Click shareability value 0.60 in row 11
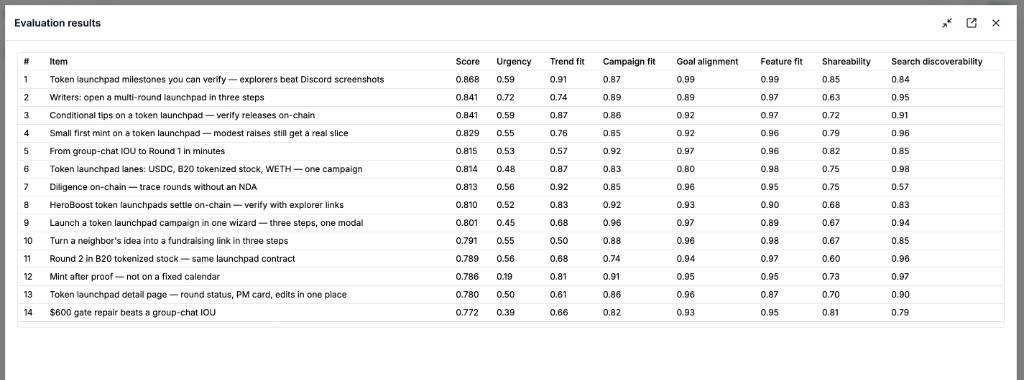This screenshot has height=380, width=1024. [x=831, y=259]
